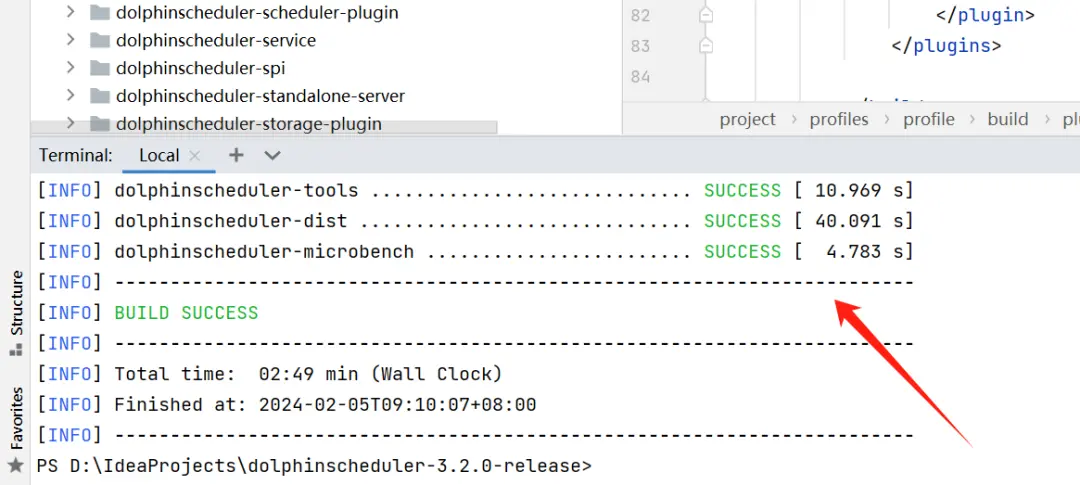Switch to the Local terminal tab

click(158, 155)
